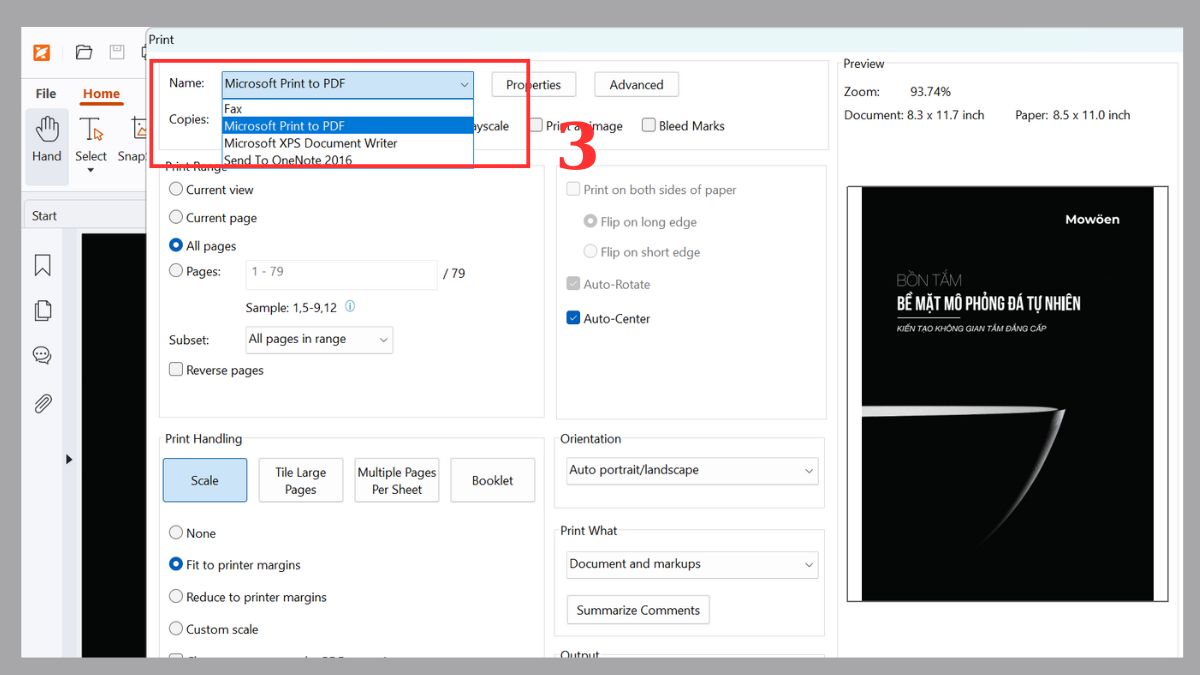Open the Pages thumbnail panel icon
This screenshot has height=675, width=1200.
click(42, 310)
